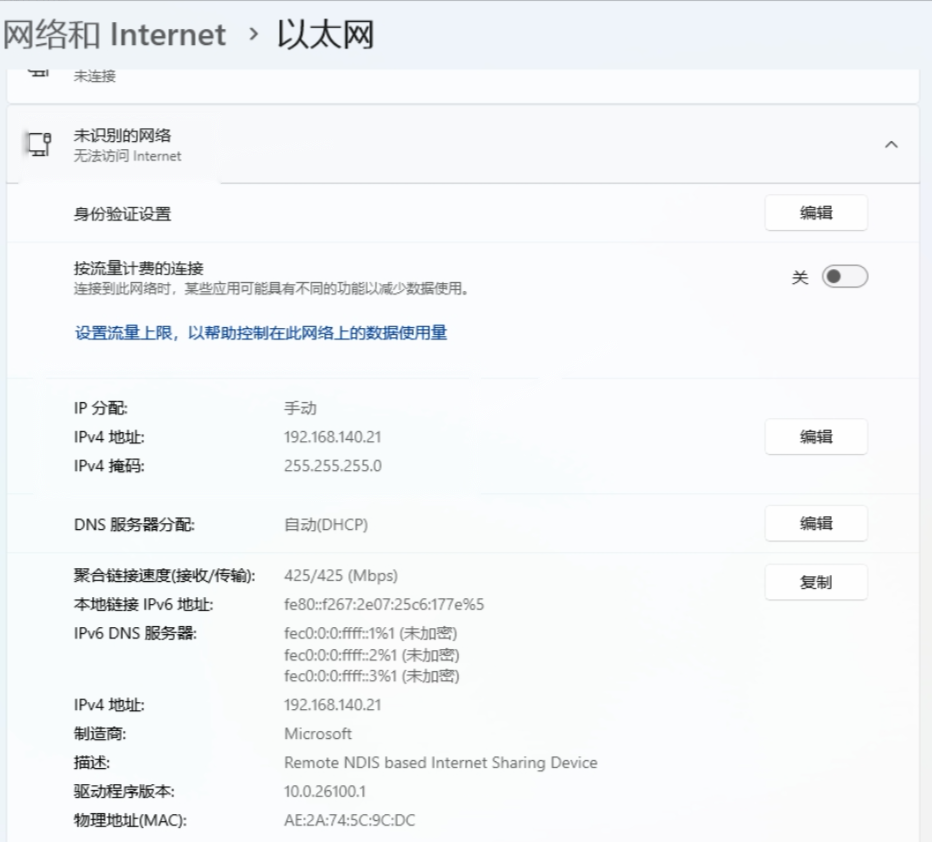Select subnet mask 255.255.255.0
The image size is (932, 842).
333,466
